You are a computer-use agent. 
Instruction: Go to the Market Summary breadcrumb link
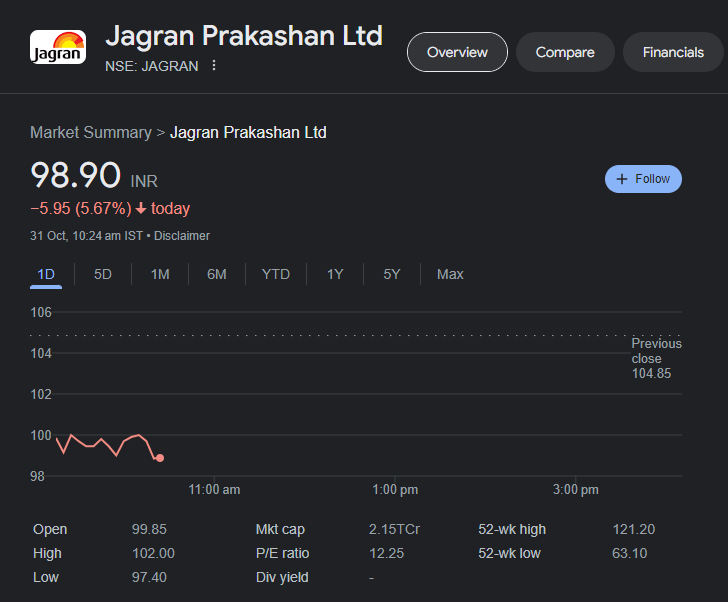click(91, 133)
